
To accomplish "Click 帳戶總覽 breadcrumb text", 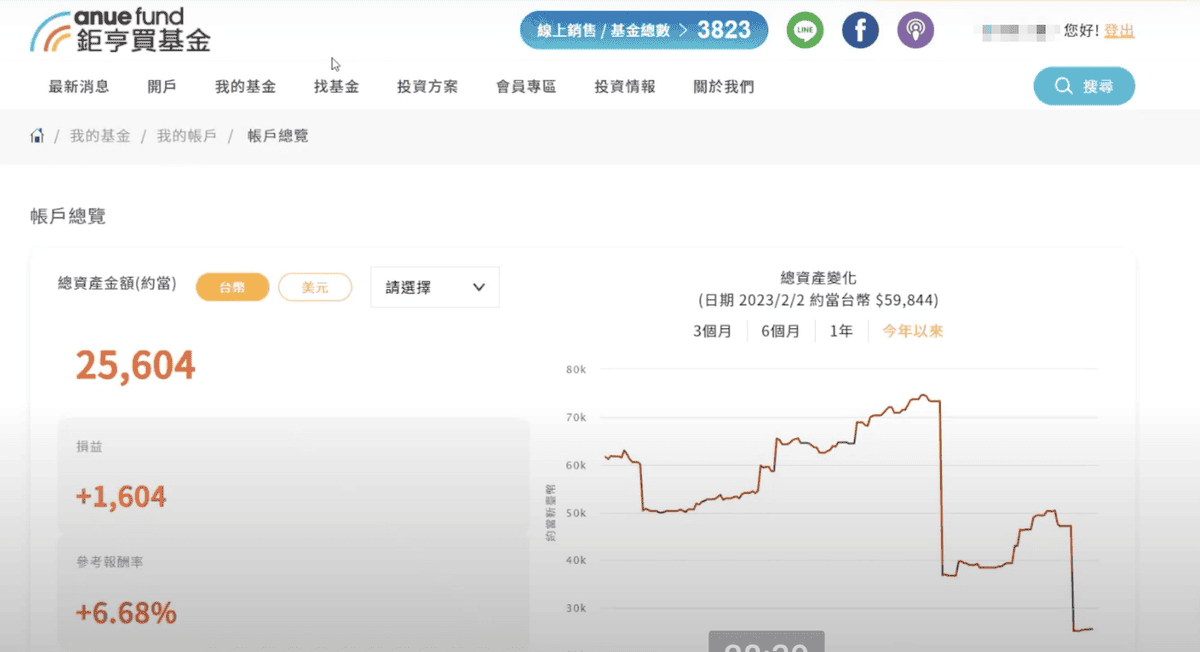I will 278,136.
